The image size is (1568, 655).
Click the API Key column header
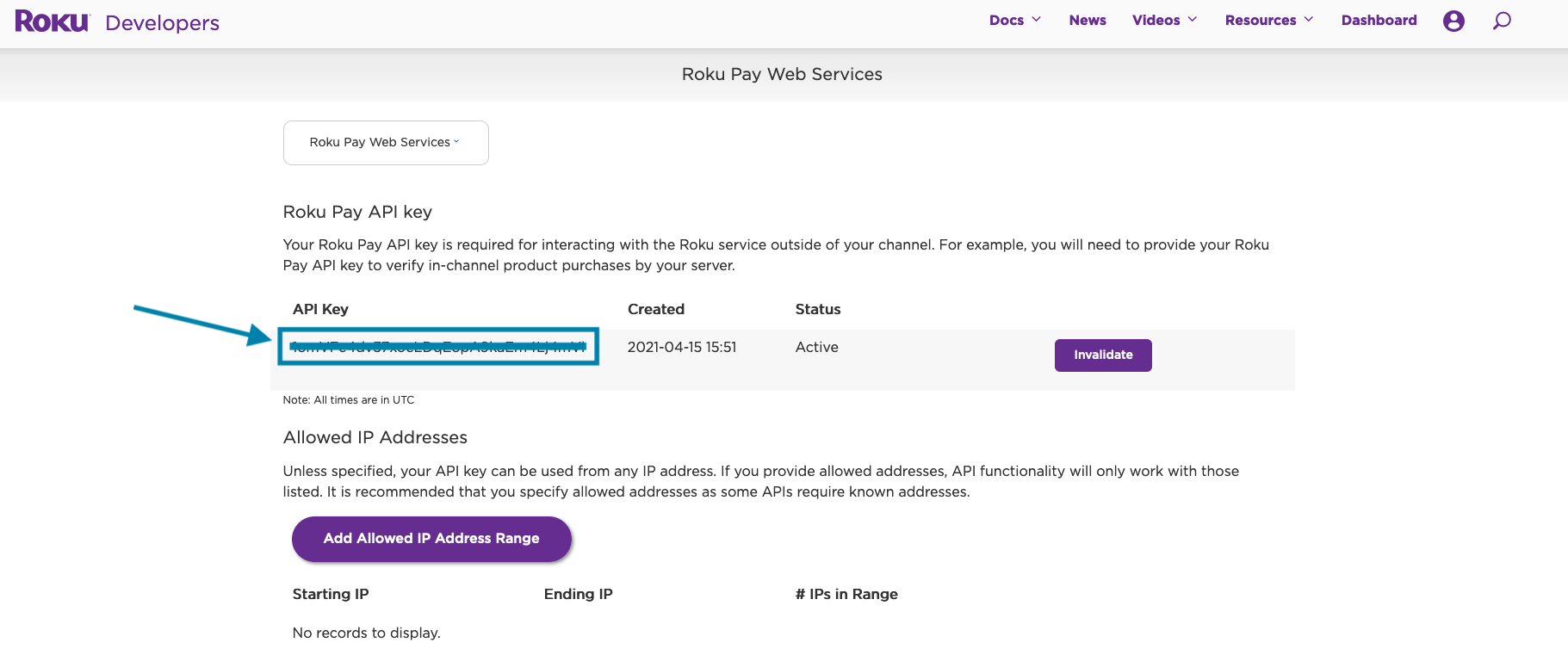click(x=320, y=309)
